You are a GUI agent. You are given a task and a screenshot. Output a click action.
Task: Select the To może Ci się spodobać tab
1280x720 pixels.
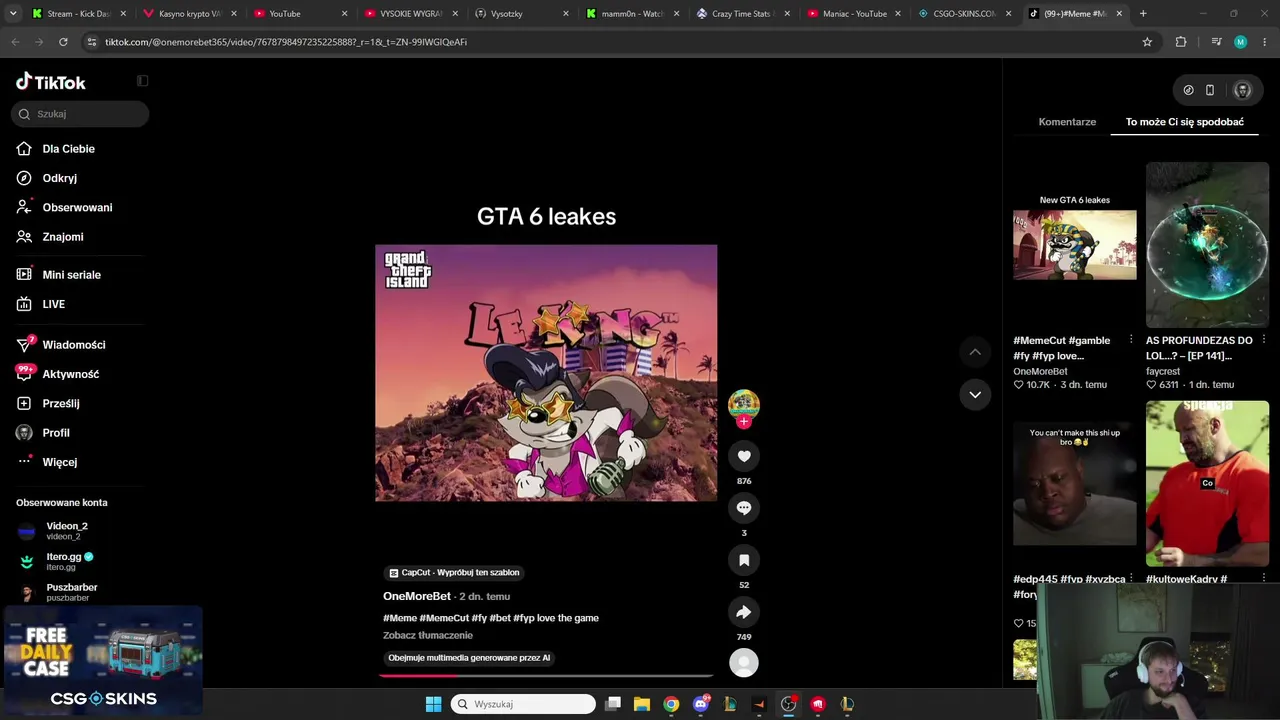tap(1185, 122)
